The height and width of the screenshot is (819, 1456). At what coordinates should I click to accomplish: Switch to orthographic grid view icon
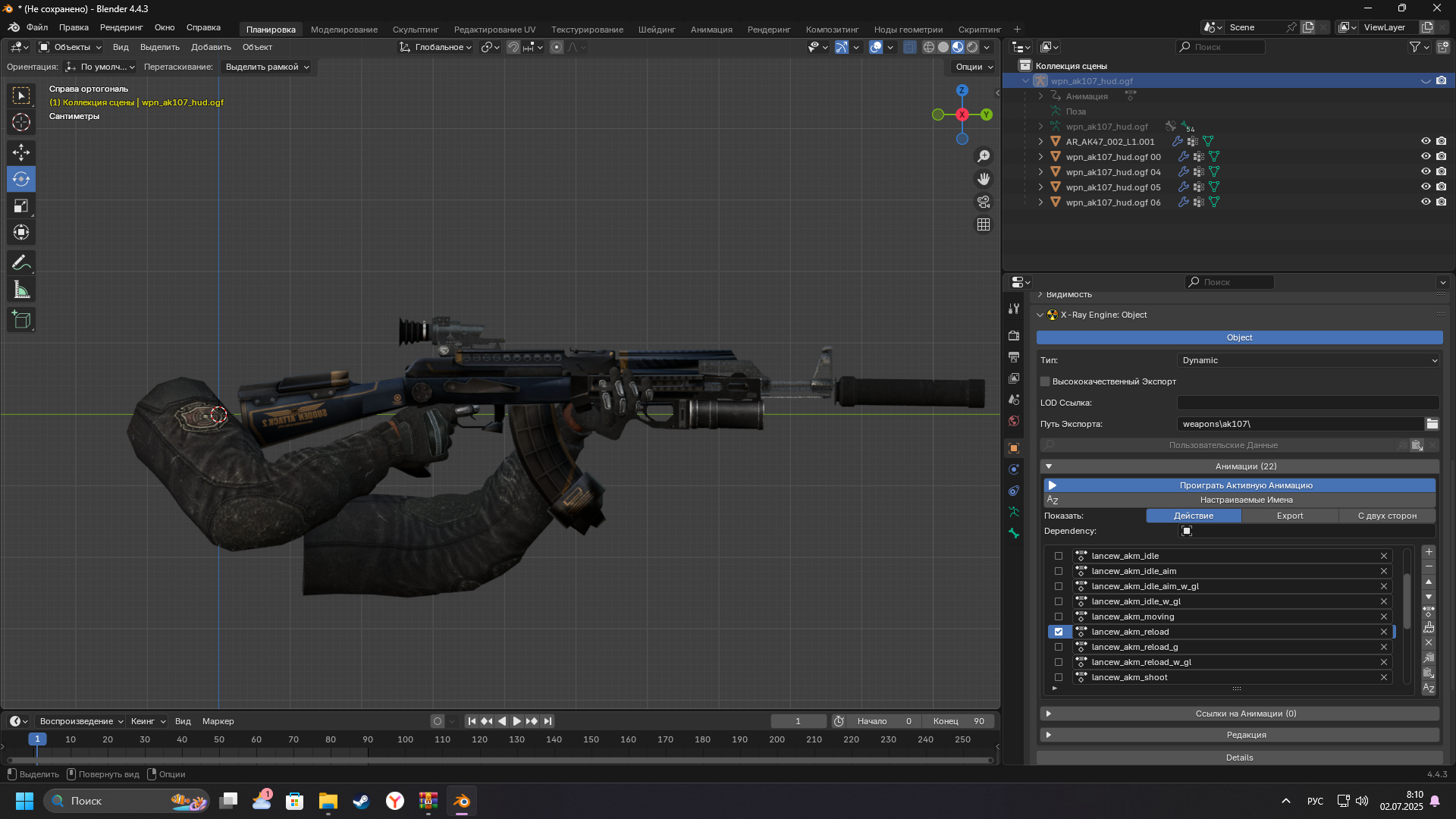click(x=984, y=224)
